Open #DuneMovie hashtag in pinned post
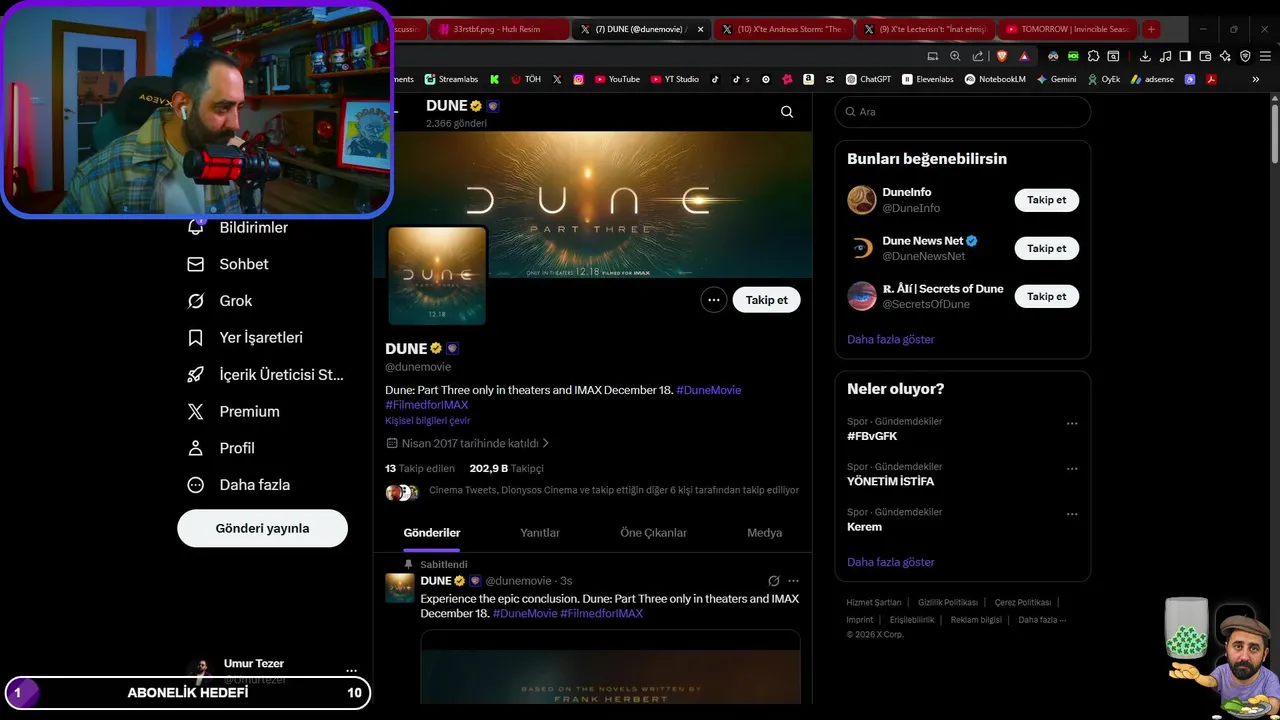This screenshot has height=720, width=1280. point(525,613)
